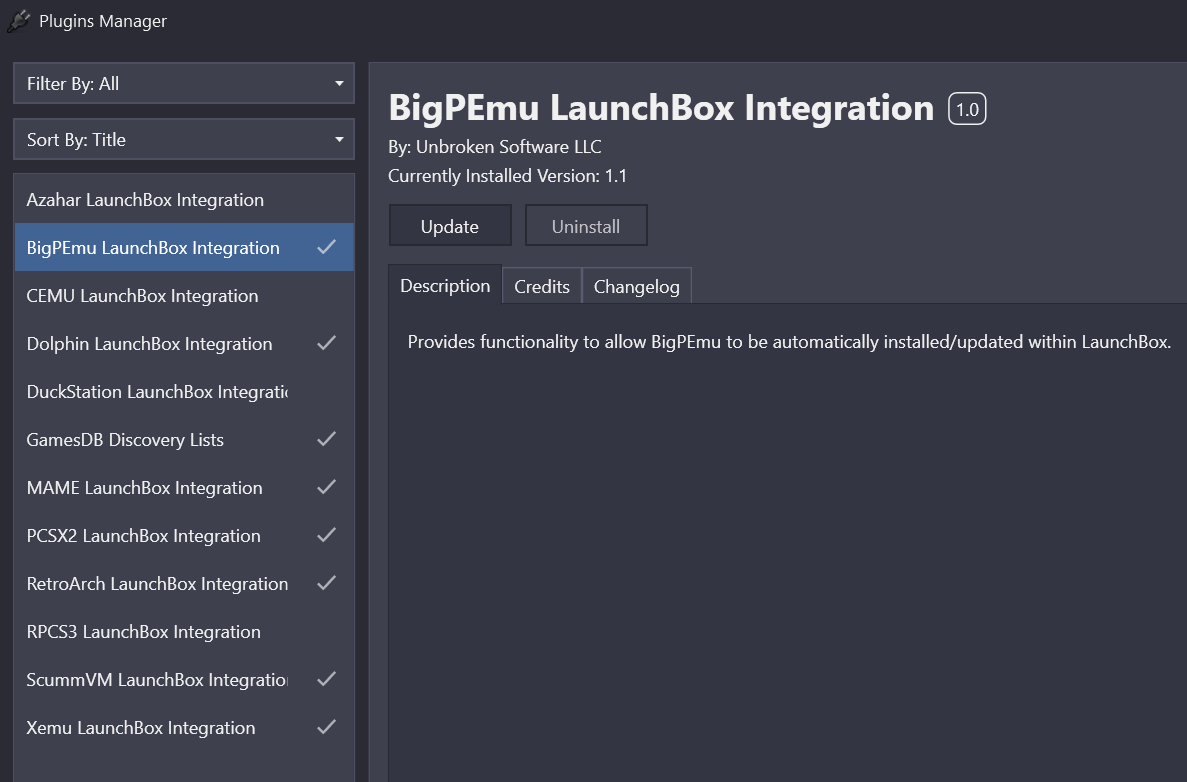Switch to the Credits tab
The width and height of the screenshot is (1187, 782).
click(542, 287)
